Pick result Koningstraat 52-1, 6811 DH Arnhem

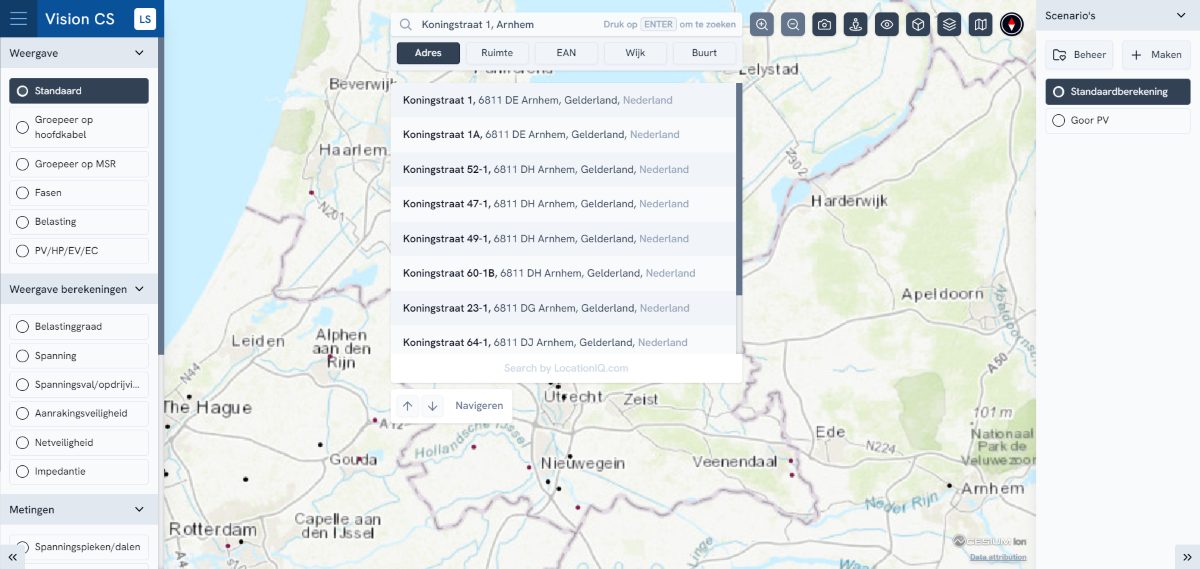click(x=564, y=170)
